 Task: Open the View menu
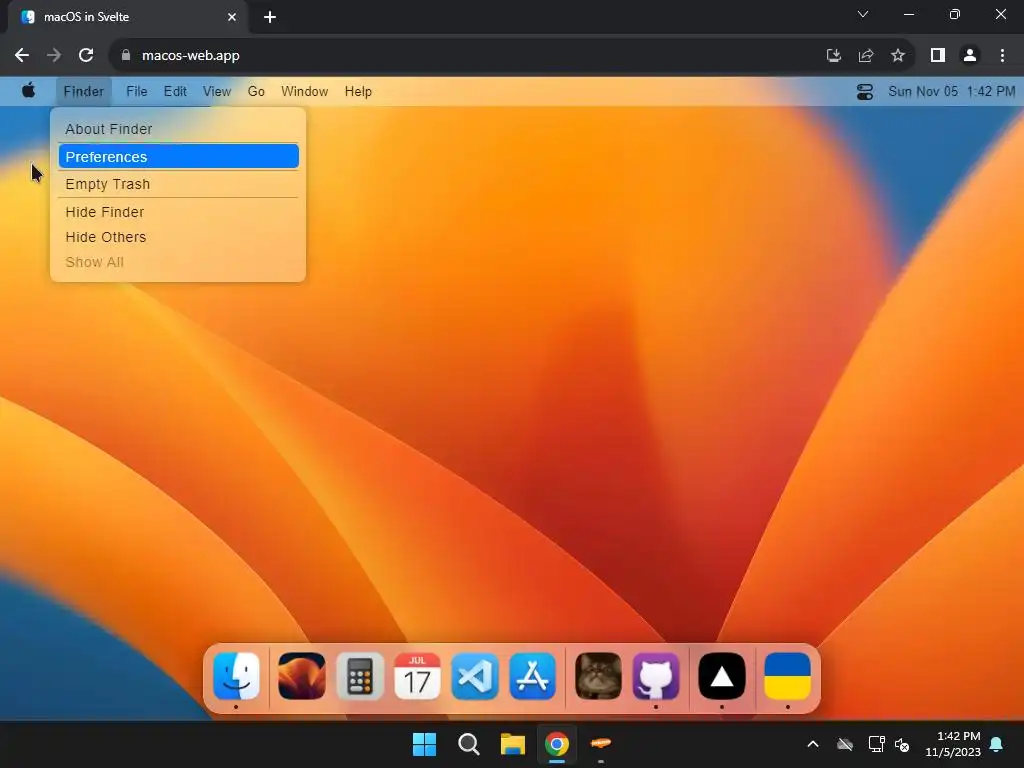[x=217, y=91]
